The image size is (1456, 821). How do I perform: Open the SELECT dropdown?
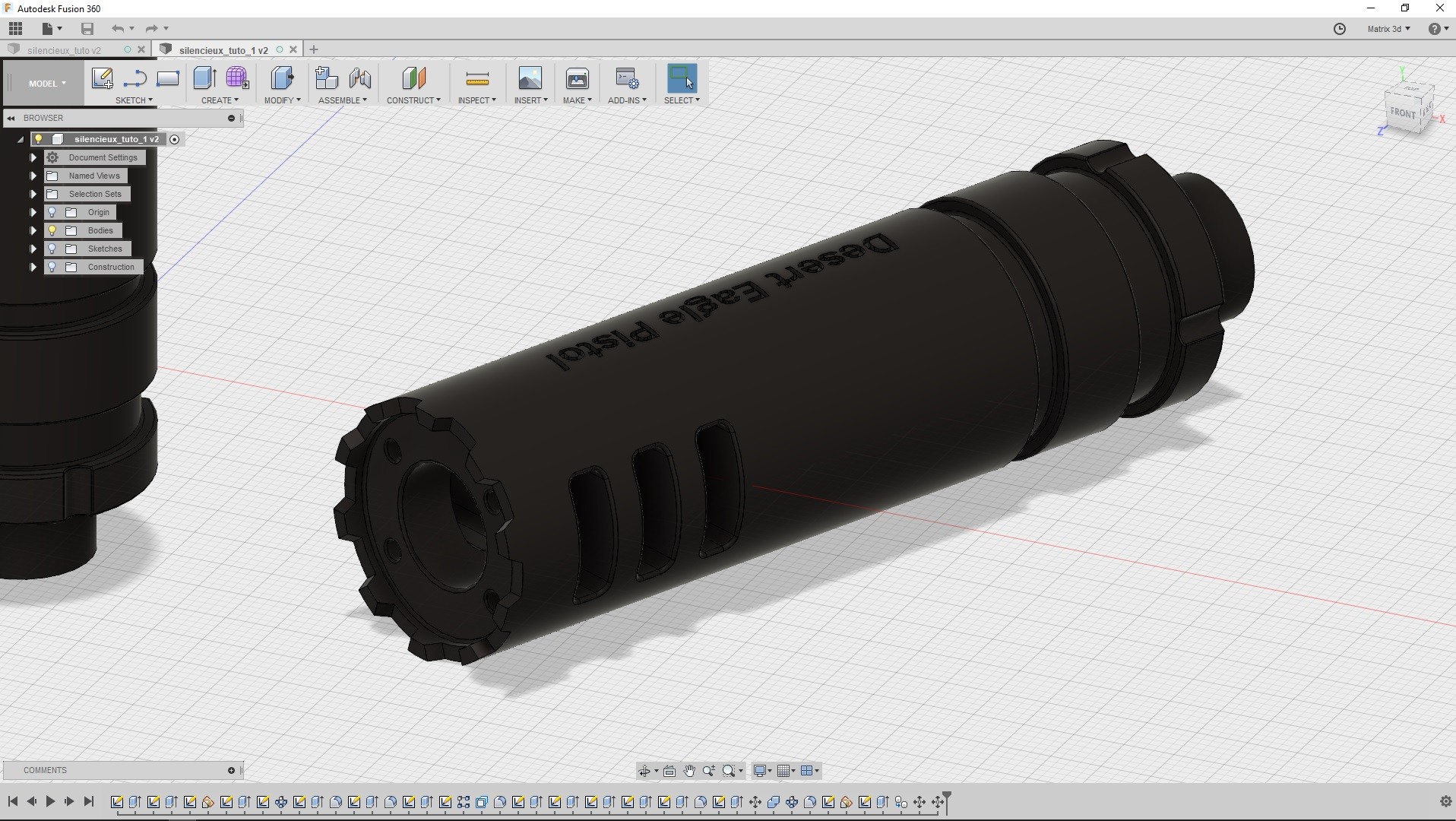[682, 100]
